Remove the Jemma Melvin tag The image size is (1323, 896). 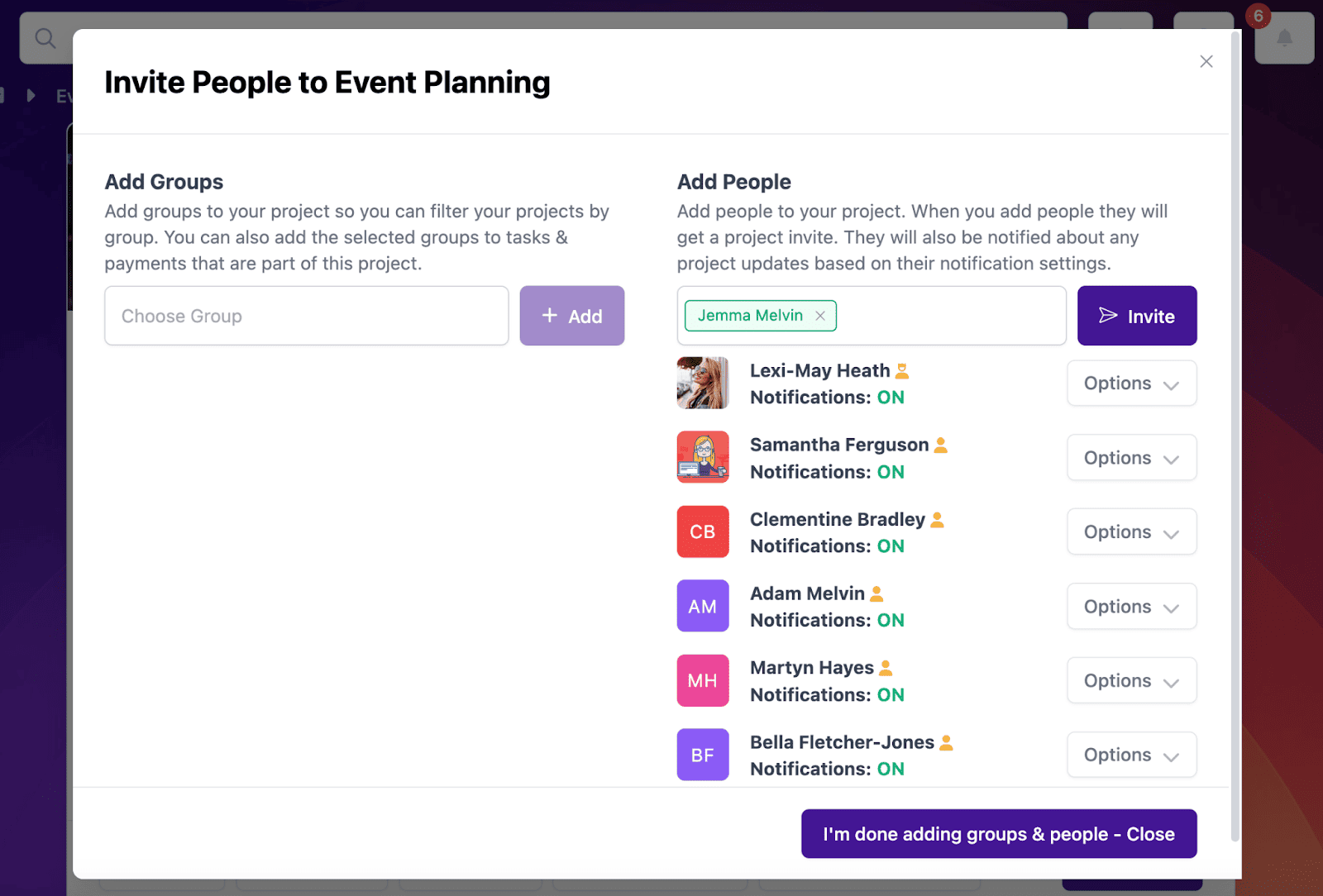[x=820, y=316]
